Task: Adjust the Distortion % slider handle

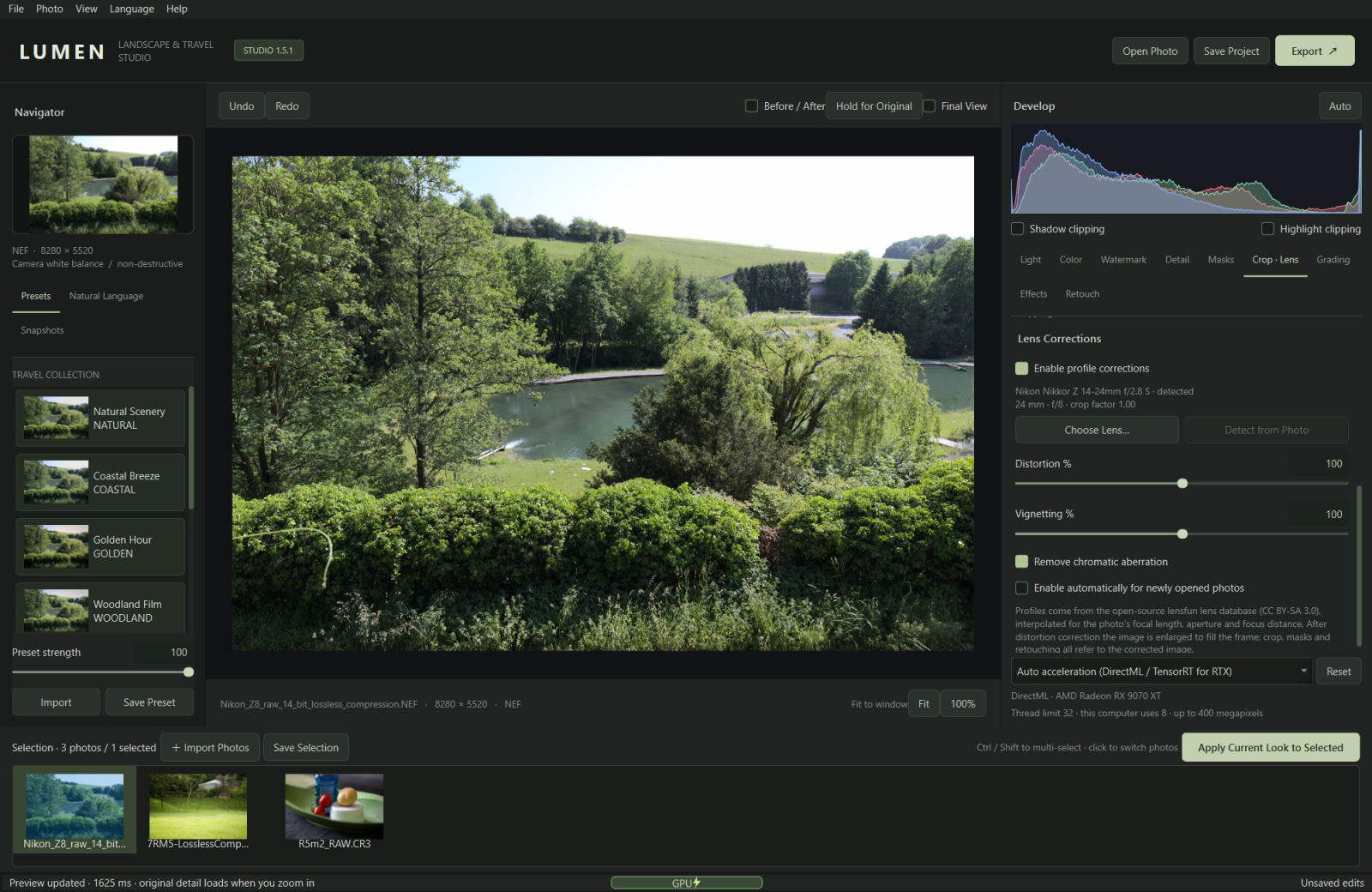Action: [x=1182, y=484]
